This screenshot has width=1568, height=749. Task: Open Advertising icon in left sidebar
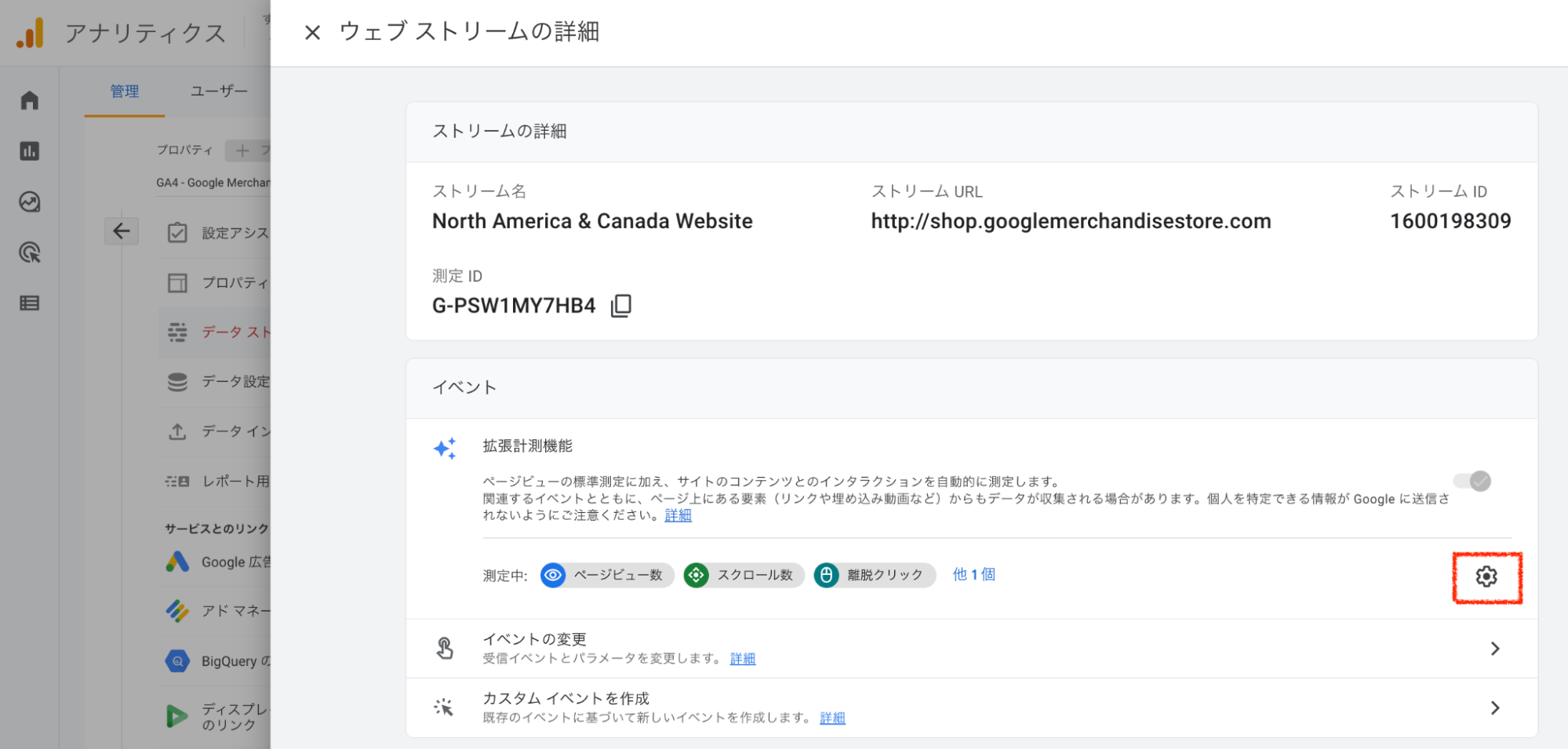click(30, 253)
